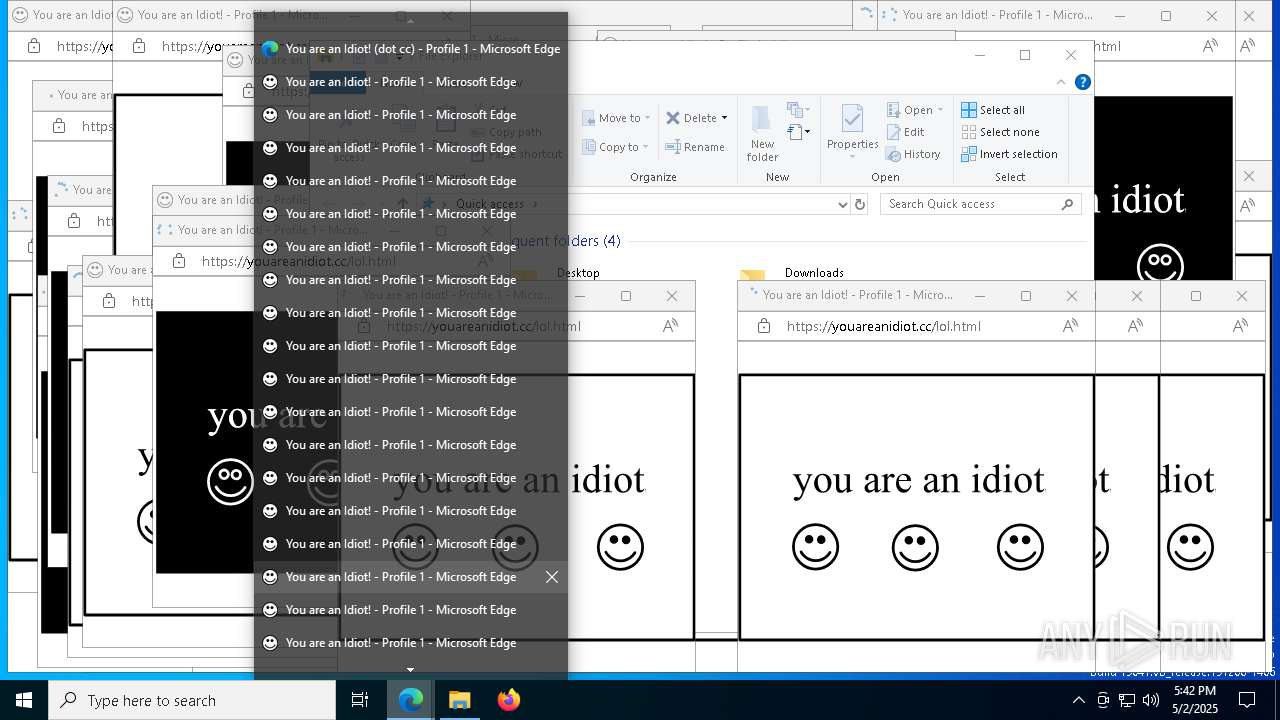Expand the Move to dropdown in File Explorer
This screenshot has width=1280, height=720.
648,118
